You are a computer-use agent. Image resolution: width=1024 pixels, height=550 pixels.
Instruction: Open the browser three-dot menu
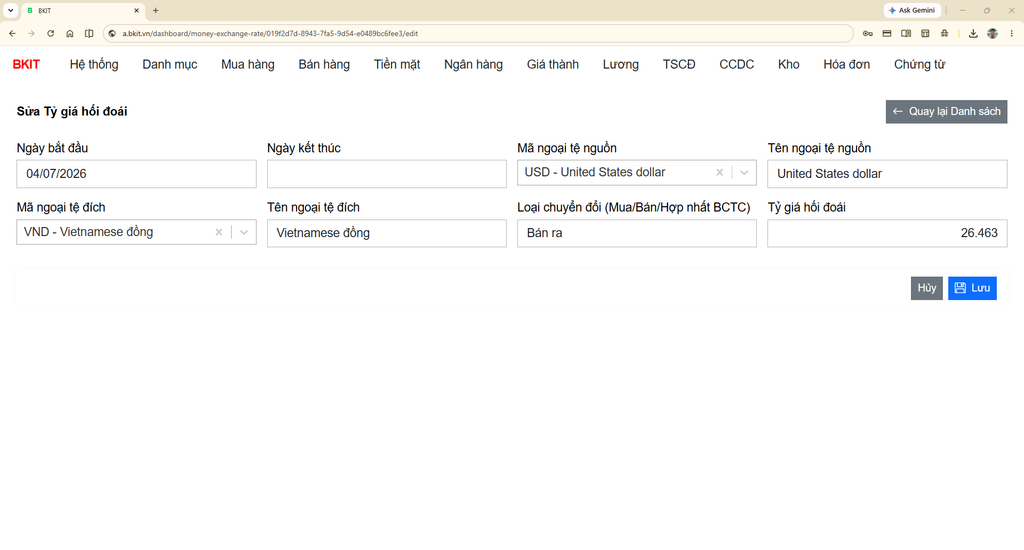coord(1012,33)
